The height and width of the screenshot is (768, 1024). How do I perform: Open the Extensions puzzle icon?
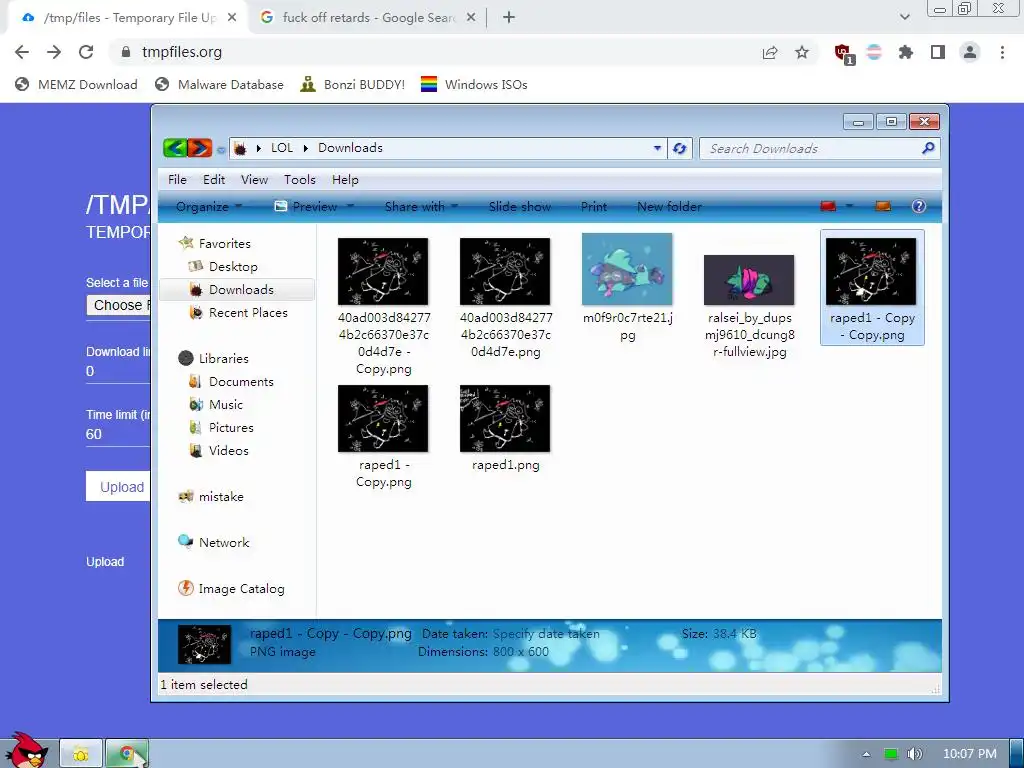tap(906, 52)
